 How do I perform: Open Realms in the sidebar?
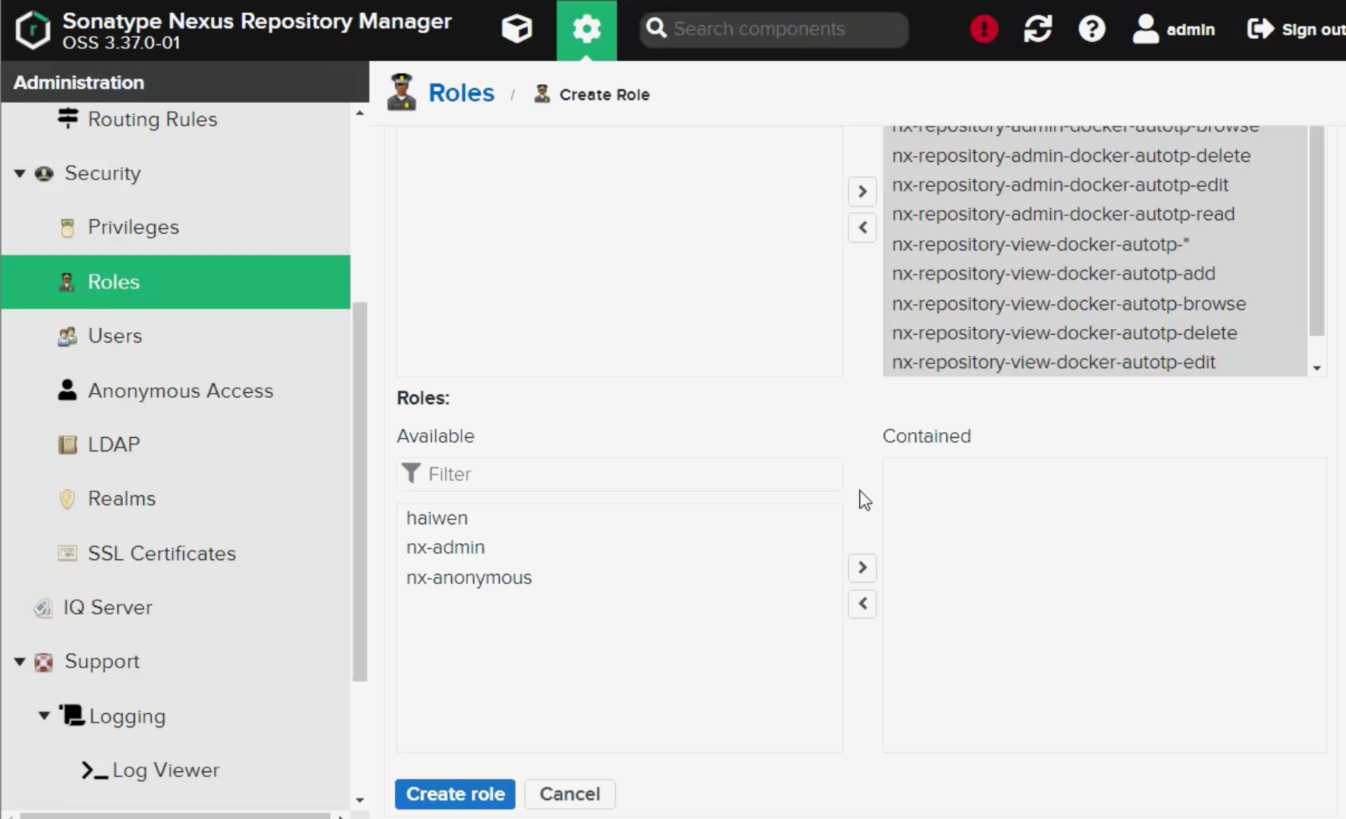click(122, 499)
